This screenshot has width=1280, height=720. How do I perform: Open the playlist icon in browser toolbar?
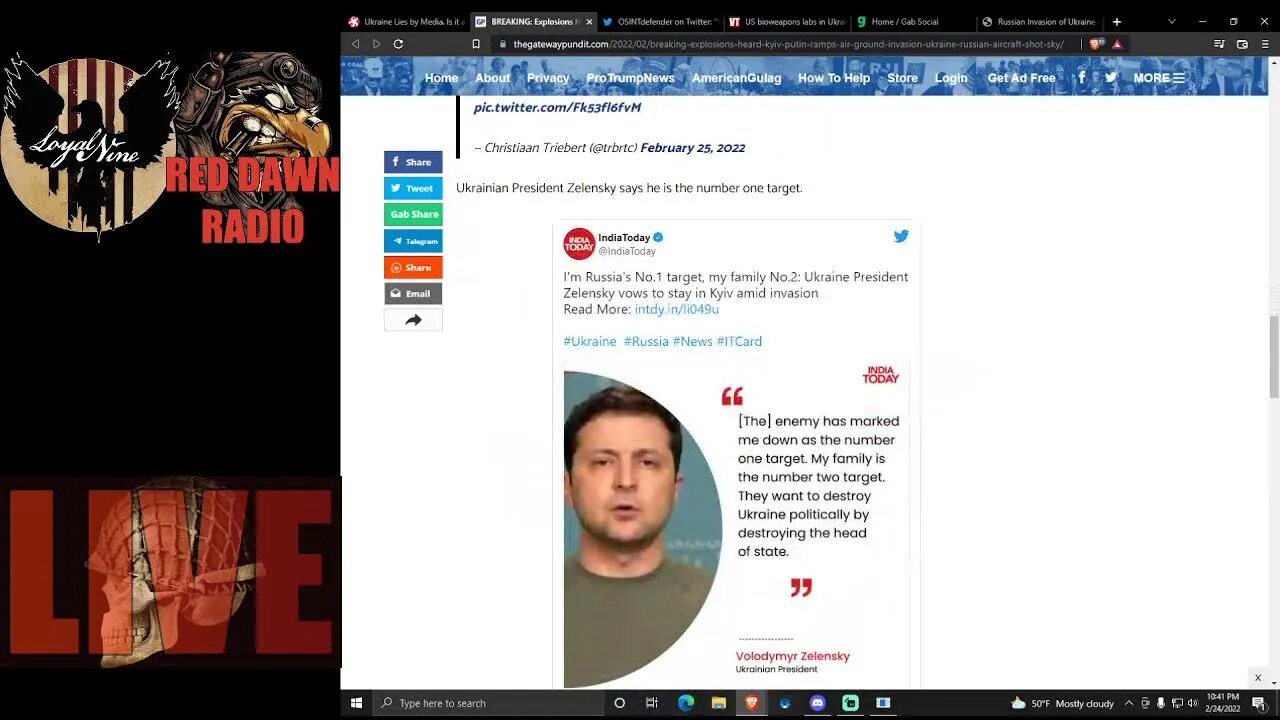click(x=1219, y=44)
